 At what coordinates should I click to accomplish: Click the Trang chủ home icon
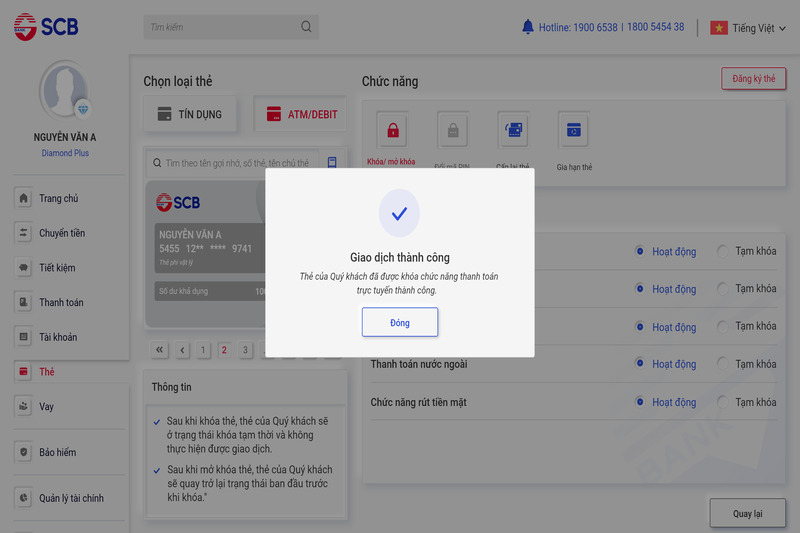tap(23, 198)
